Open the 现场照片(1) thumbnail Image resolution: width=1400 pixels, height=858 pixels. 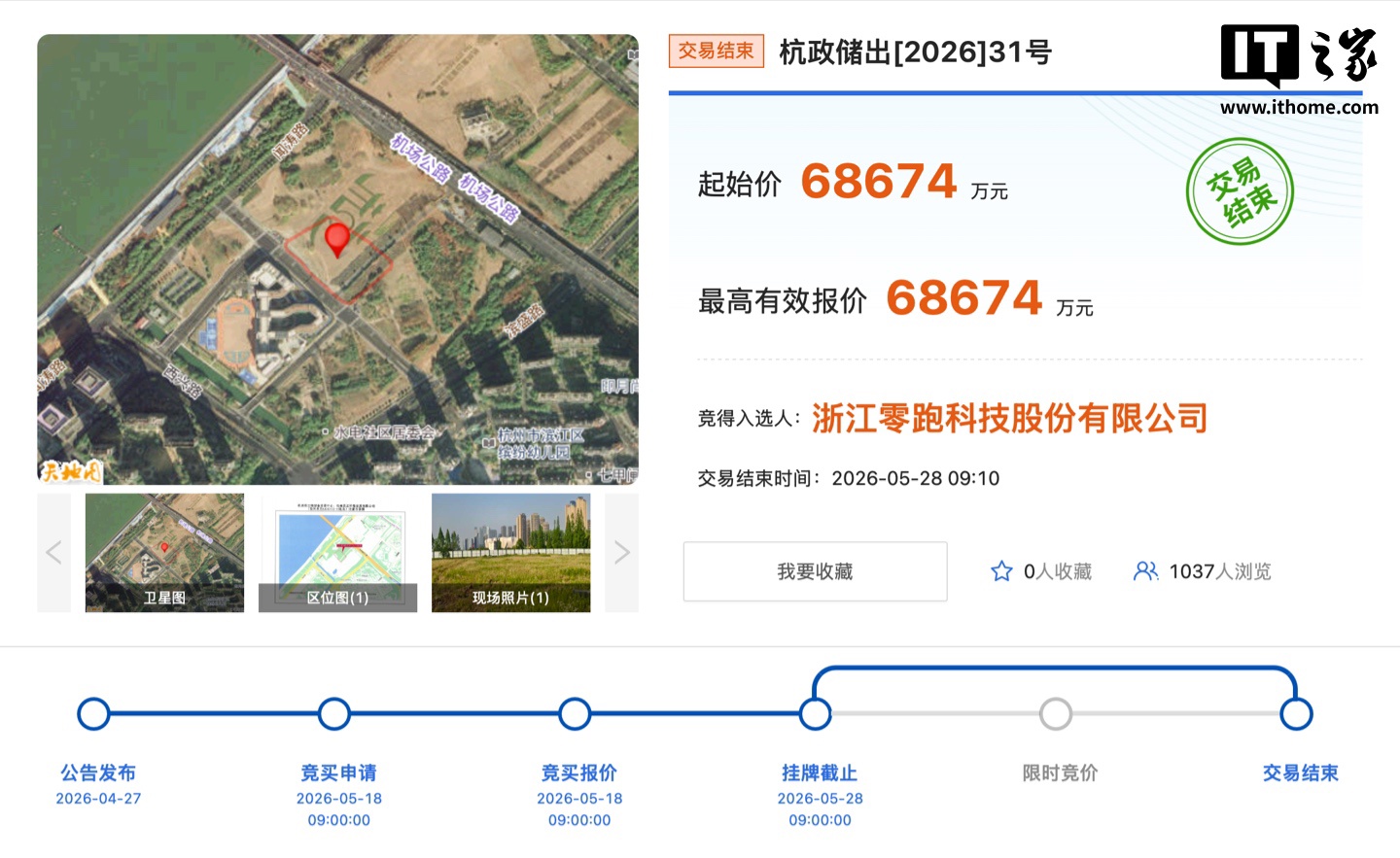pyautogui.click(x=510, y=553)
